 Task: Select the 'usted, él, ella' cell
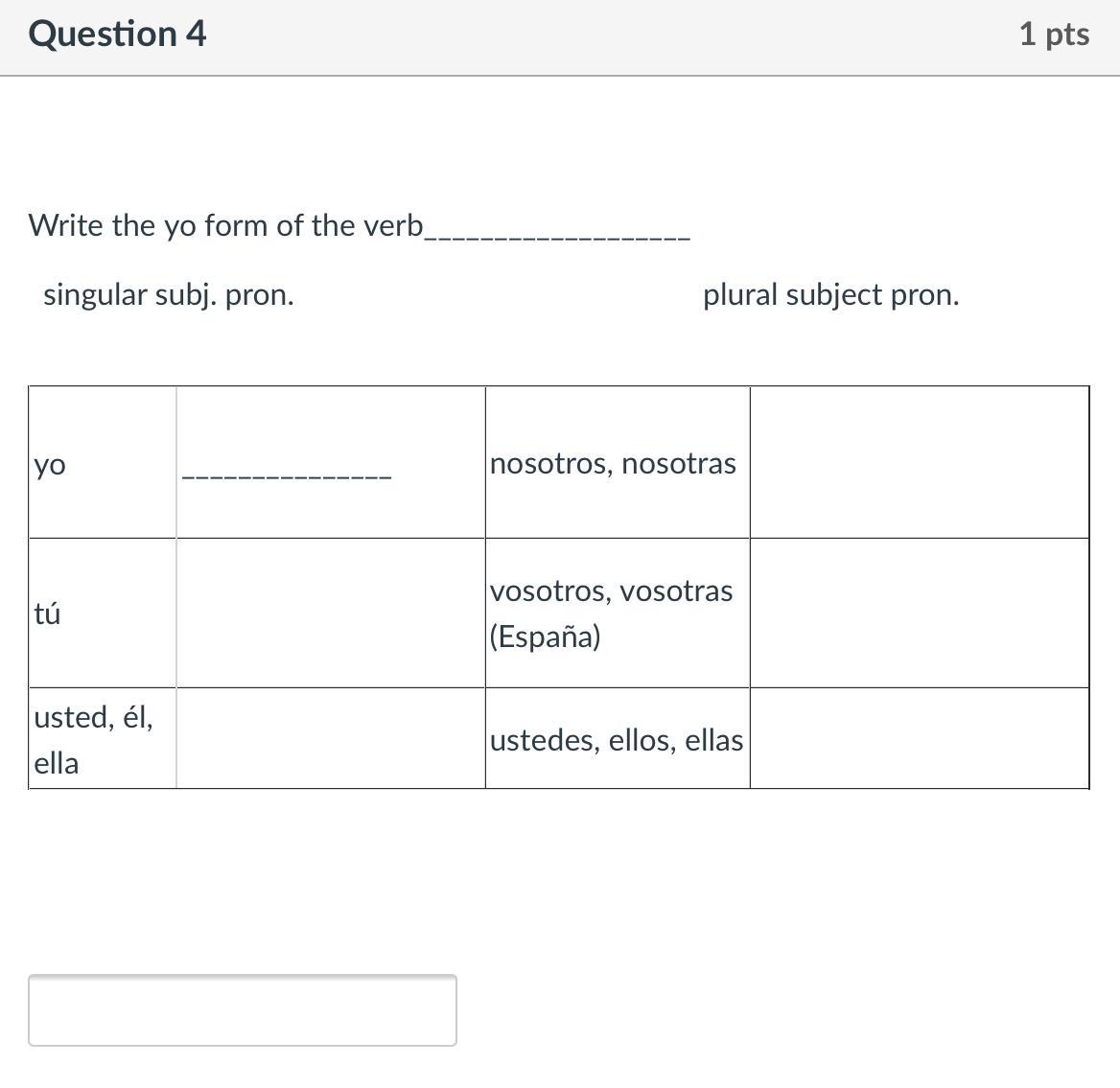pyautogui.click(x=93, y=739)
